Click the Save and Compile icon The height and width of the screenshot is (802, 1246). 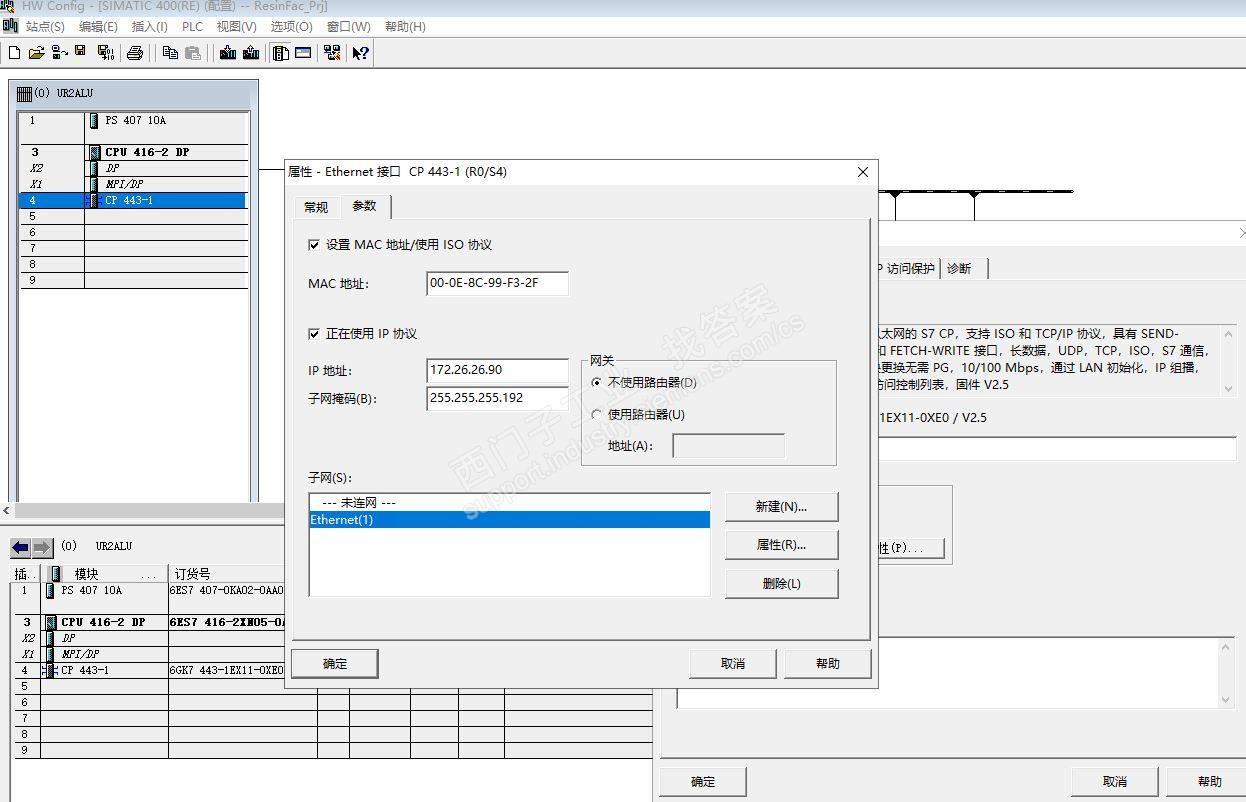click(106, 53)
